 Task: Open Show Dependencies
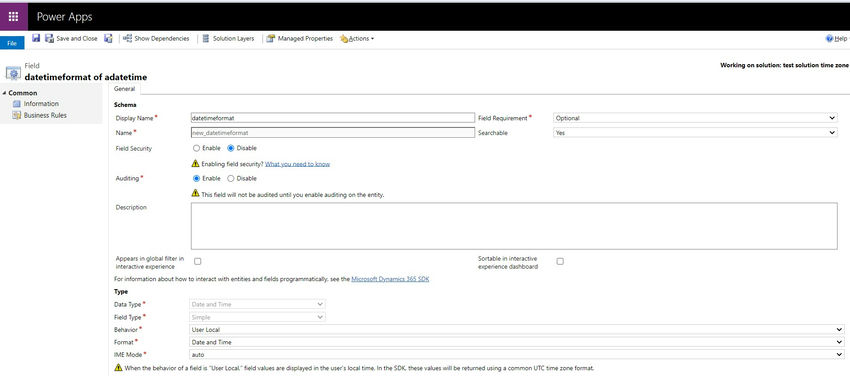click(156, 38)
